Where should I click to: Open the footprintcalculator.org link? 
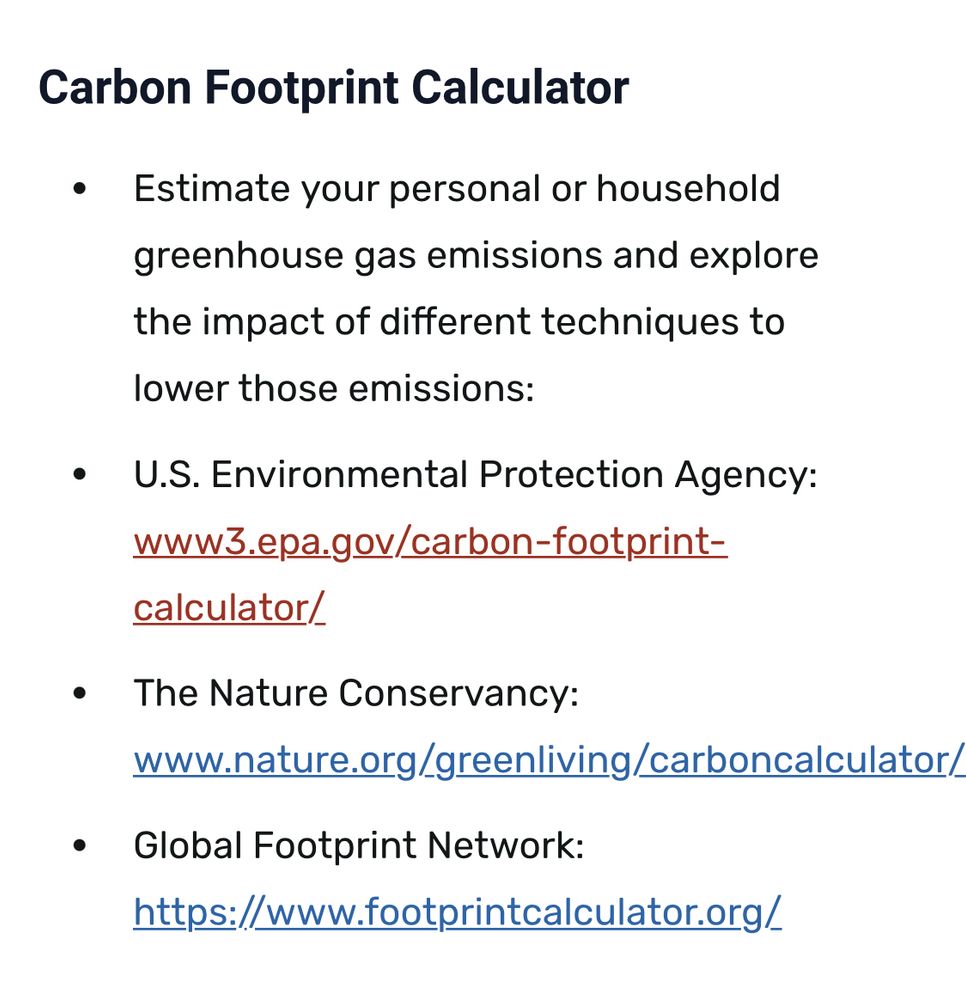pyautogui.click(x=457, y=912)
